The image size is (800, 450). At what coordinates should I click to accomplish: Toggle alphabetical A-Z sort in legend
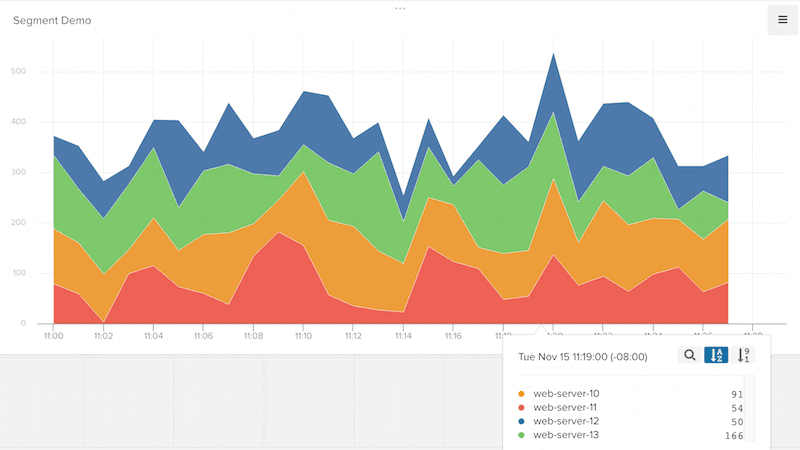click(716, 355)
